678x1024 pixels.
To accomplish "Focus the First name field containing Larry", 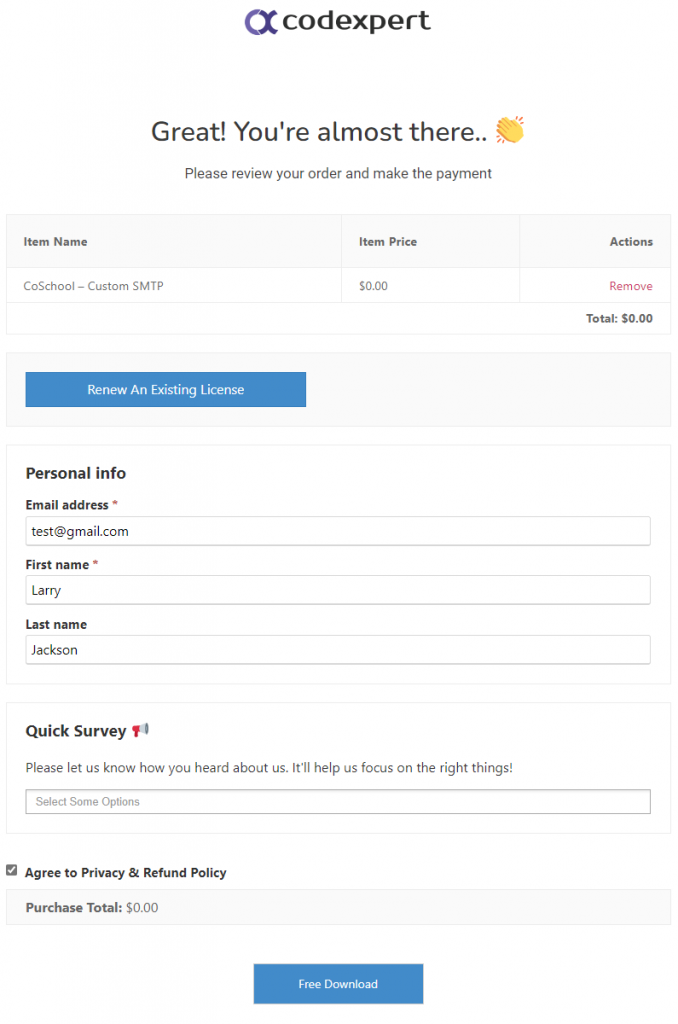I will (338, 590).
